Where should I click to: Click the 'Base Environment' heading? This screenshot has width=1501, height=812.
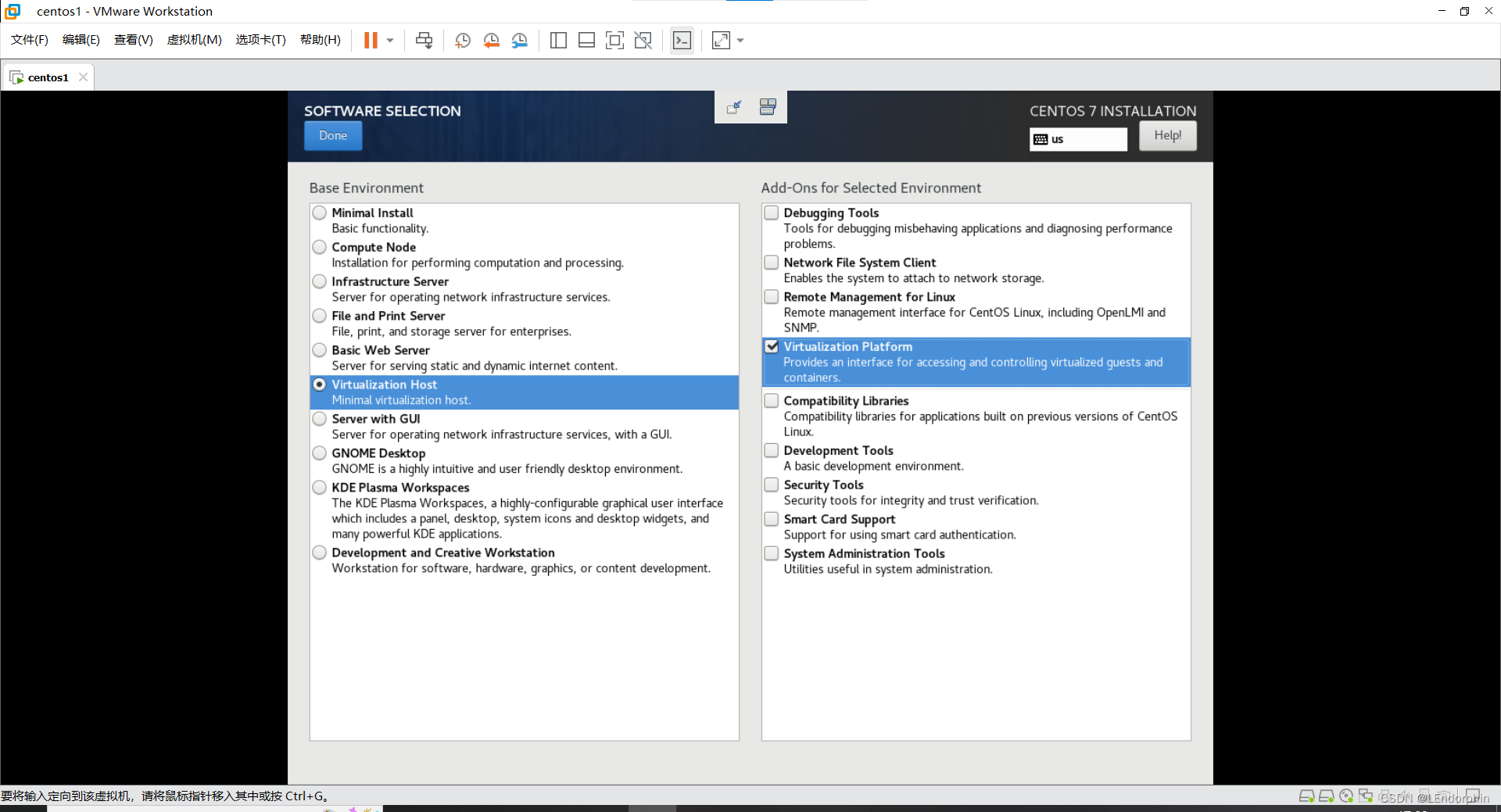(366, 188)
